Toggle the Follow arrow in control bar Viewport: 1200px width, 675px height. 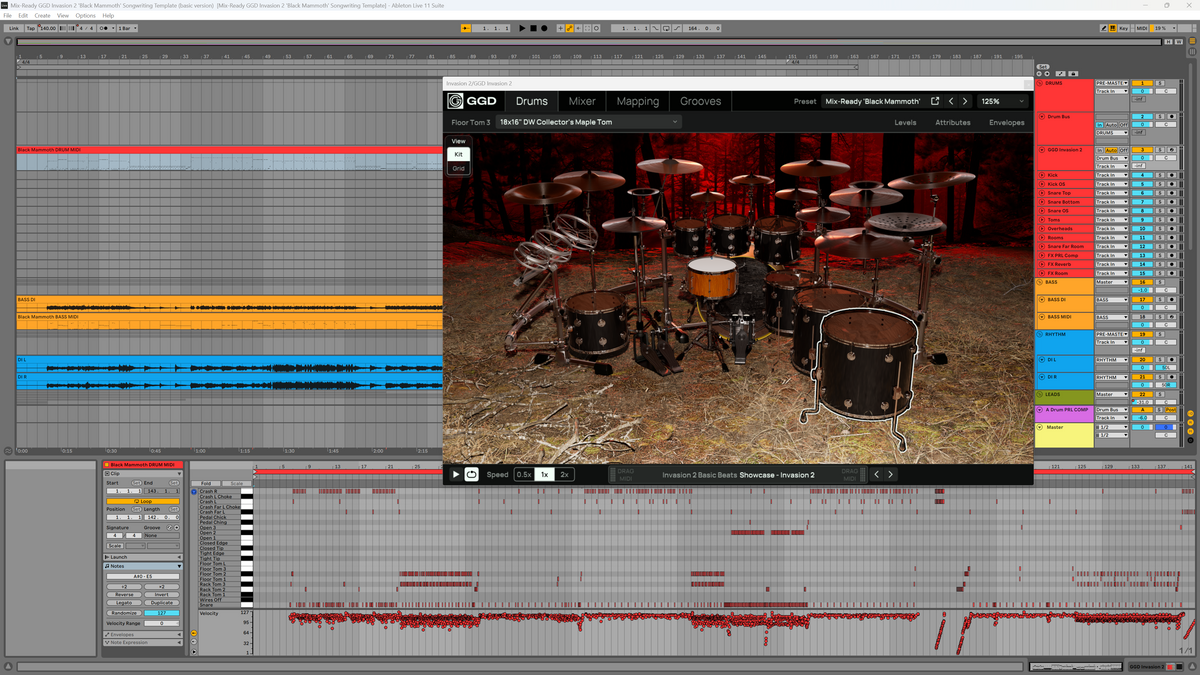click(466, 28)
